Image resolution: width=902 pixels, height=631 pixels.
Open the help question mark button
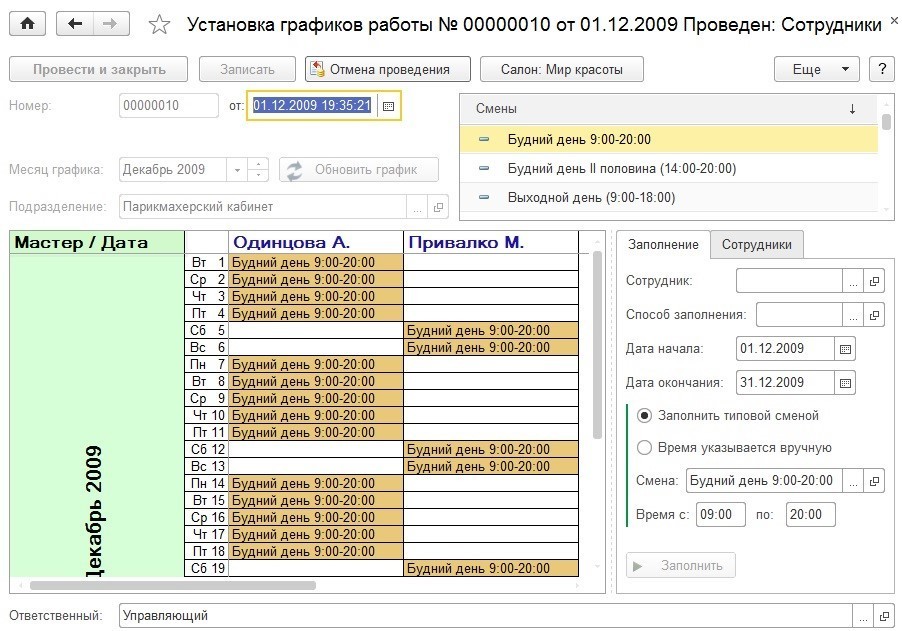[x=882, y=70]
